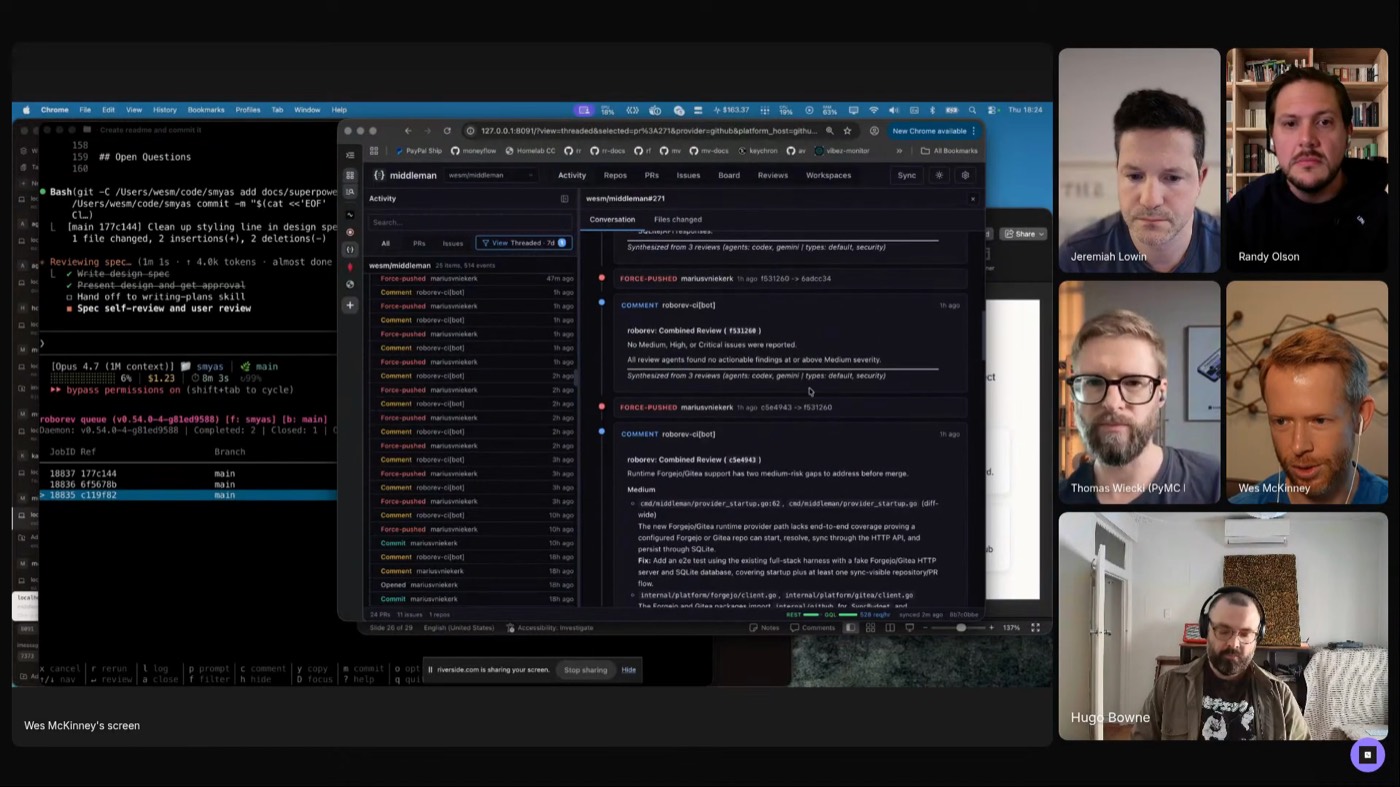The image size is (1400, 787).
Task: Open Spotlight search in the menu bar
Action: [972, 110]
